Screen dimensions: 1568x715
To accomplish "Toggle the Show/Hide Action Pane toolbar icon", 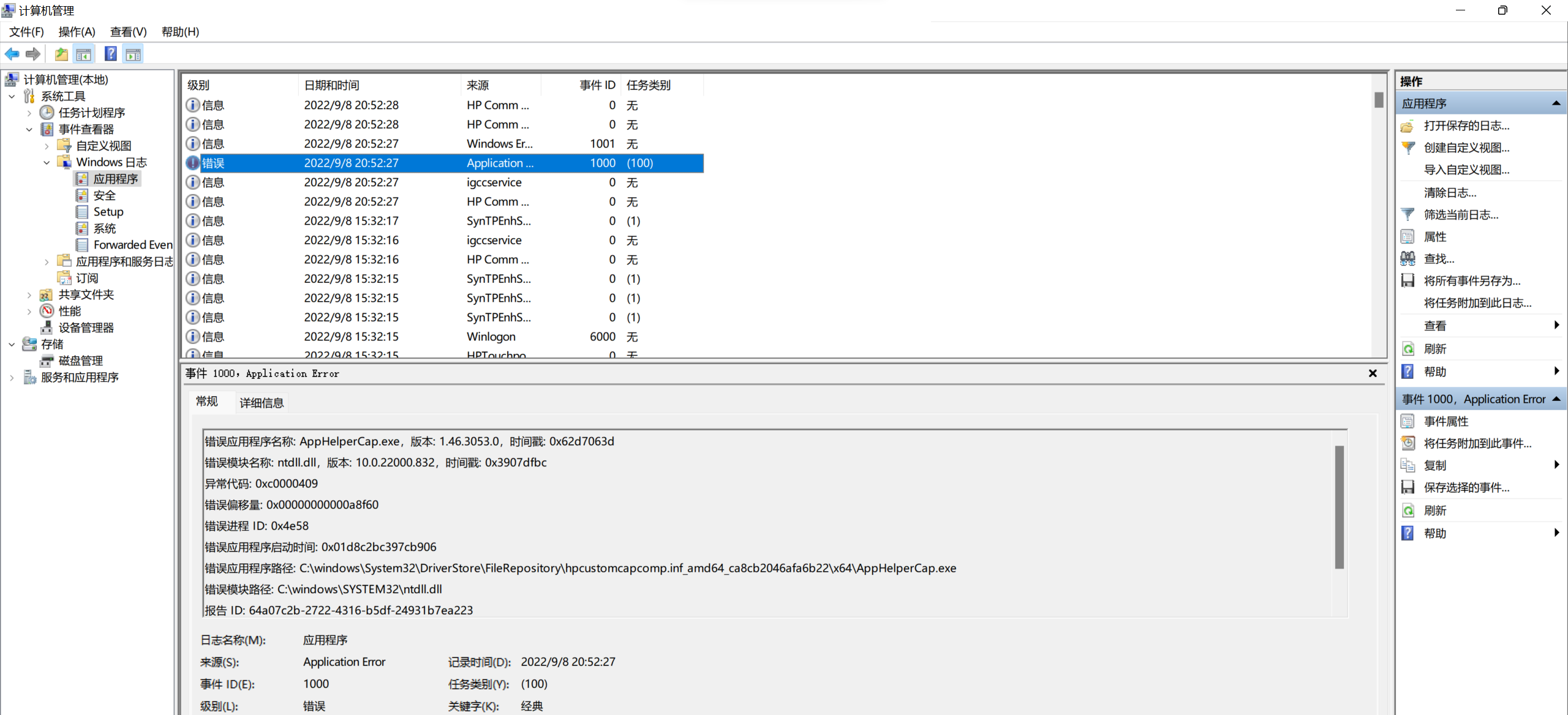I will click(x=134, y=54).
